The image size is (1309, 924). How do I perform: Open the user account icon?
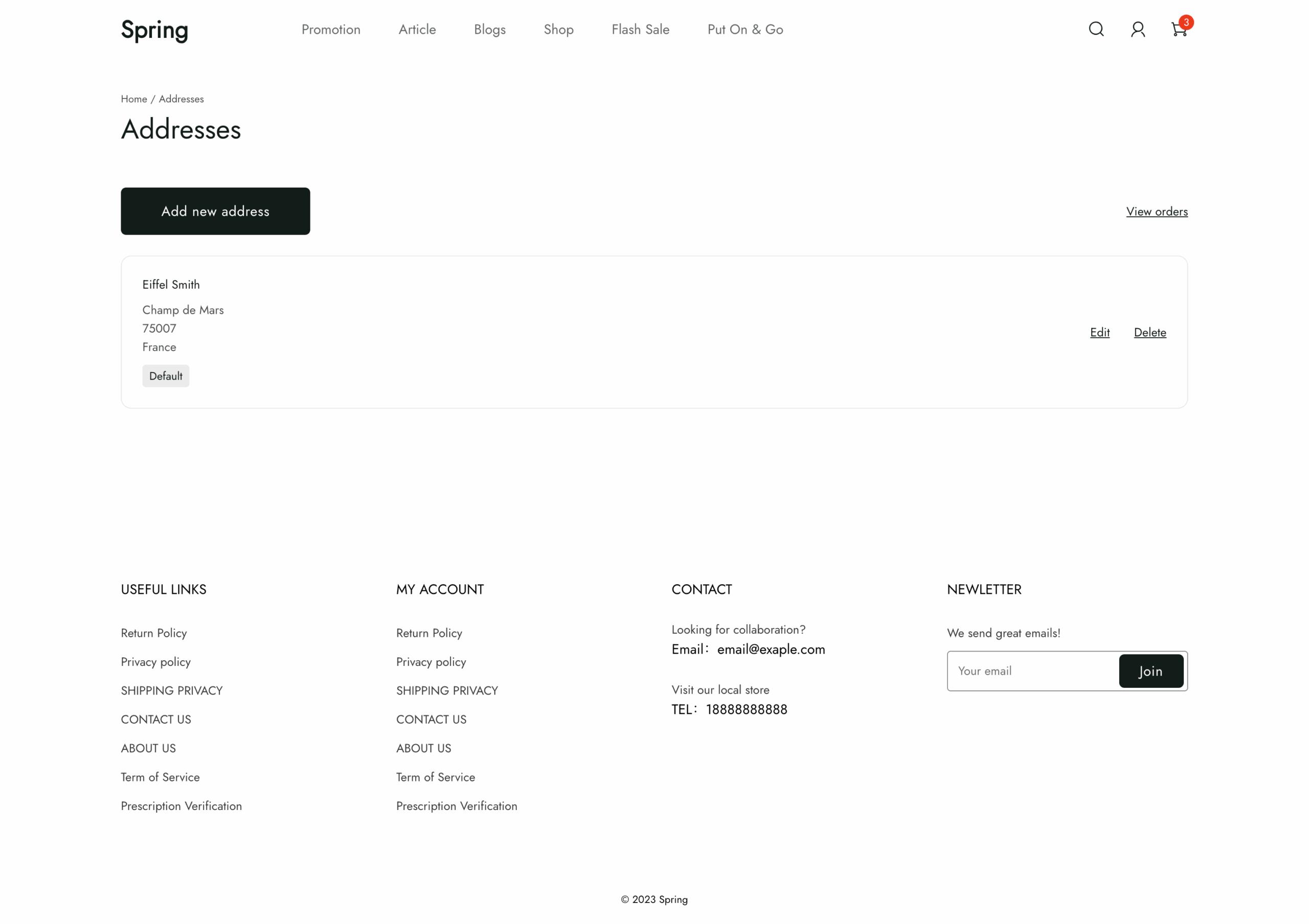tap(1137, 29)
